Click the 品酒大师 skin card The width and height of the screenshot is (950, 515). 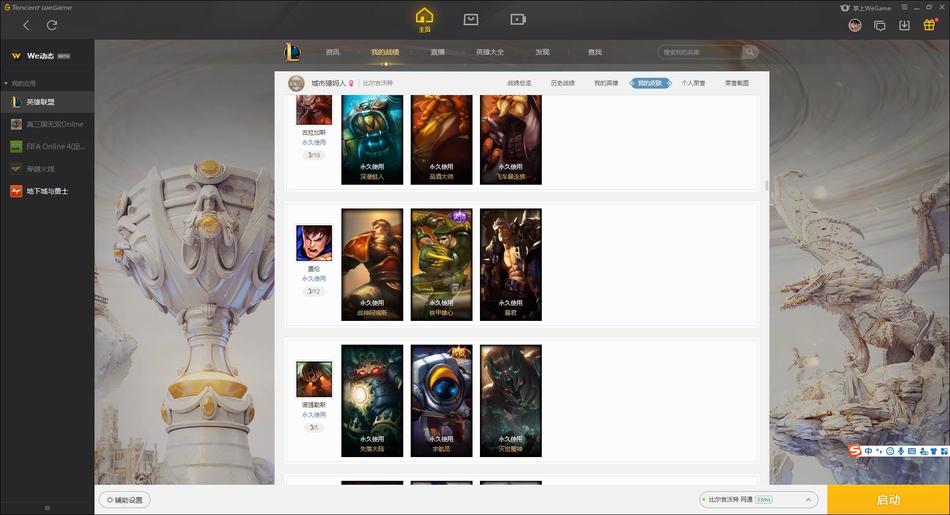point(441,139)
